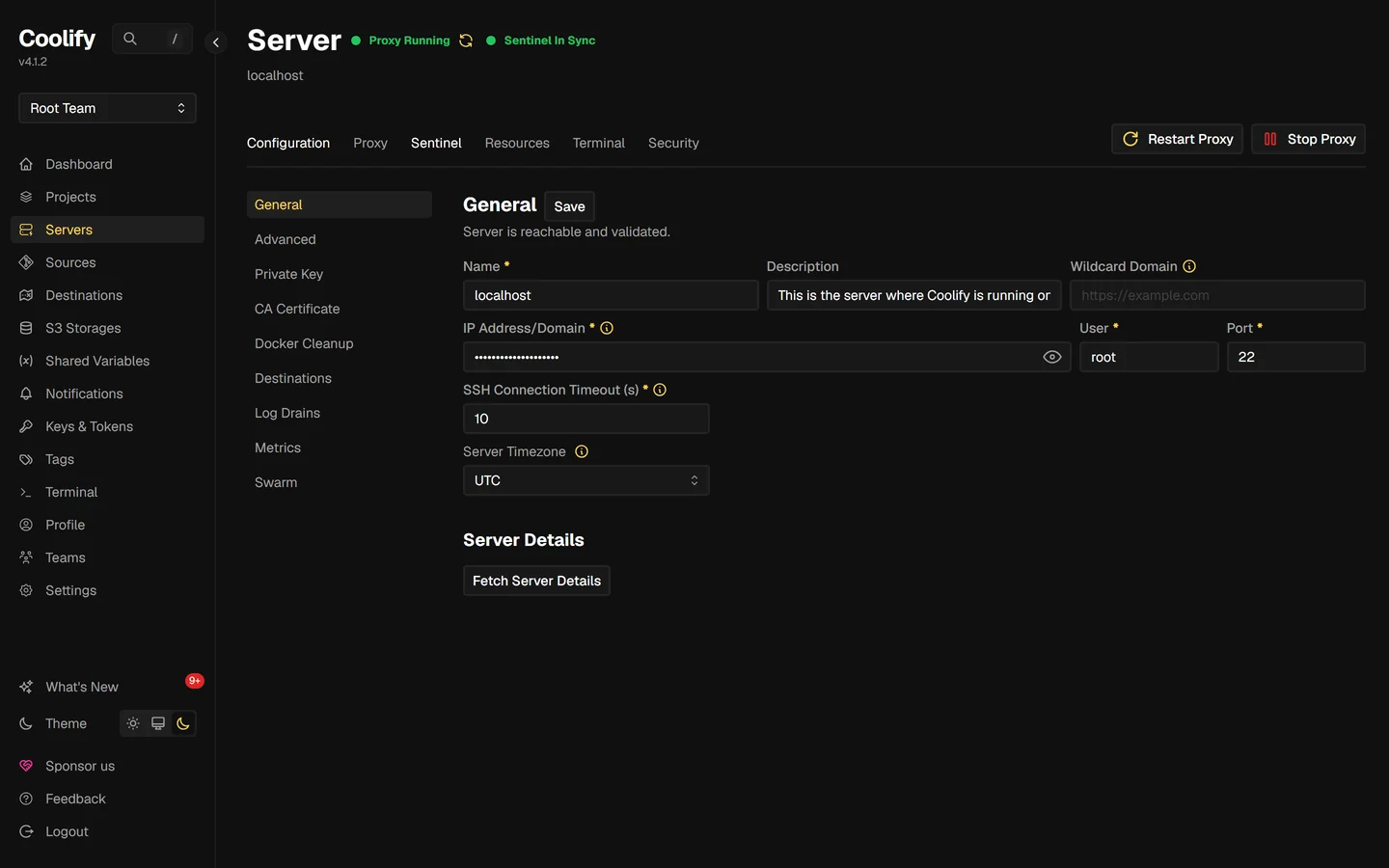Open Sponsor us from its heart icon
The width and height of the screenshot is (1389, 868).
coord(26,766)
